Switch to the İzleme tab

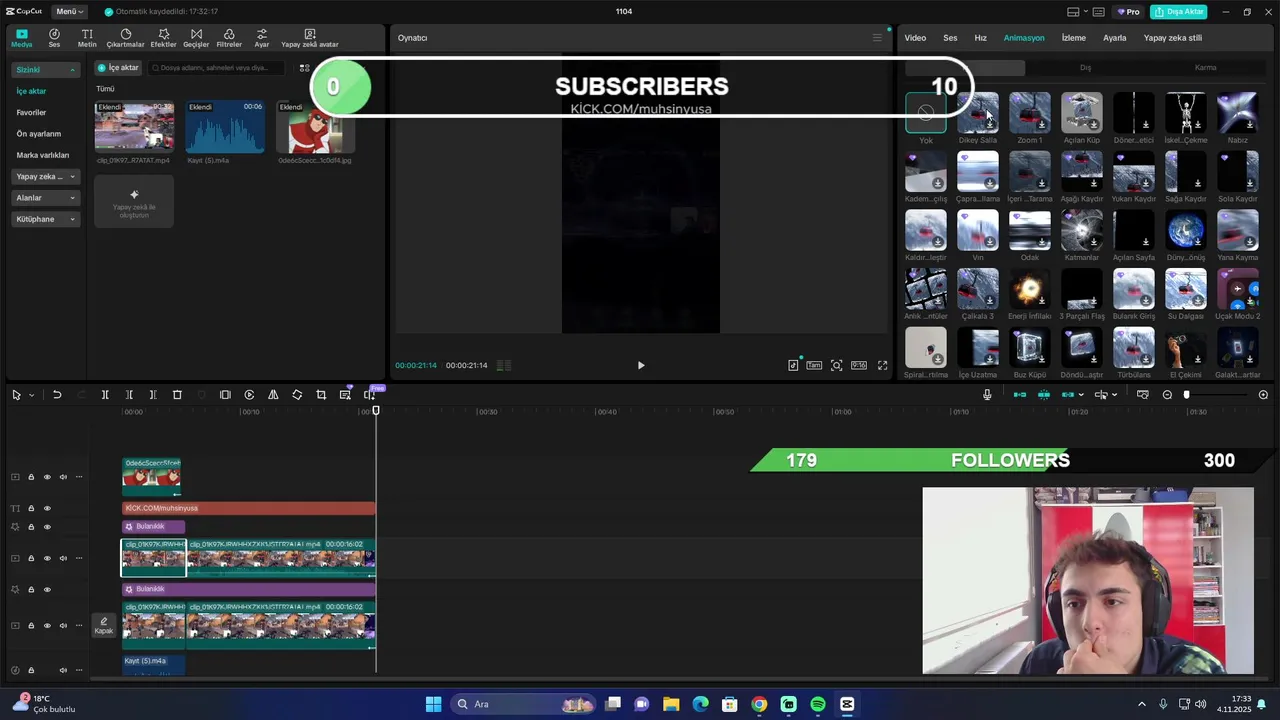[1073, 38]
